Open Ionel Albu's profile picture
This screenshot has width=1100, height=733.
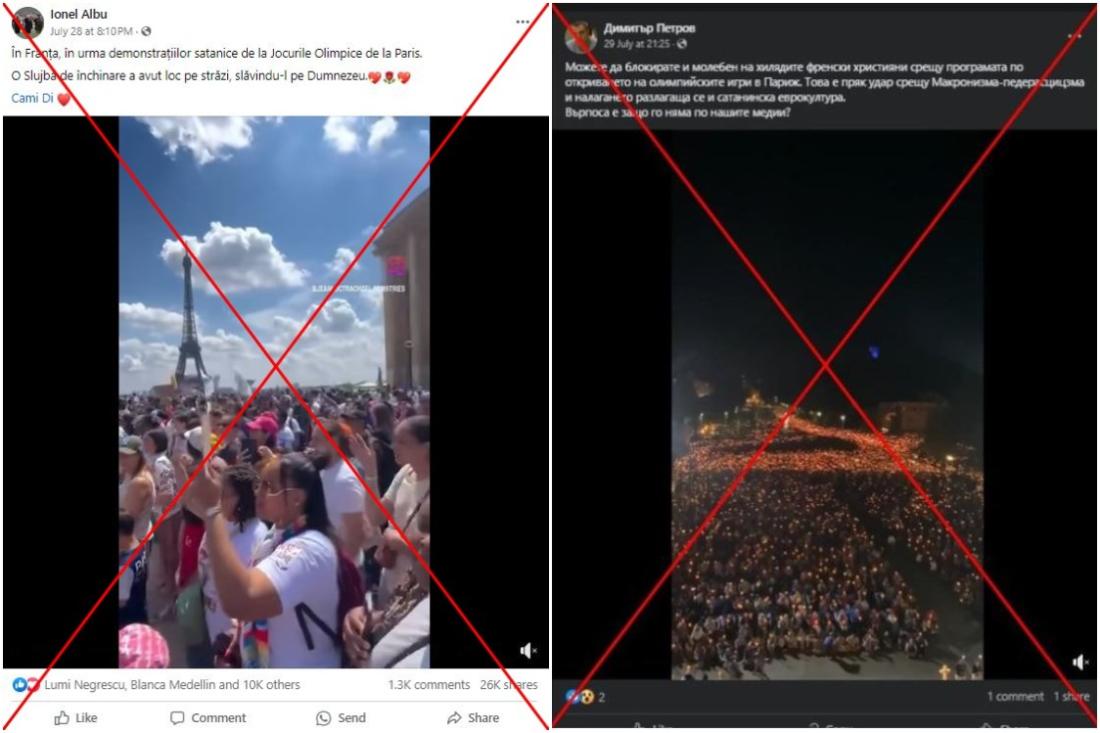27,22
